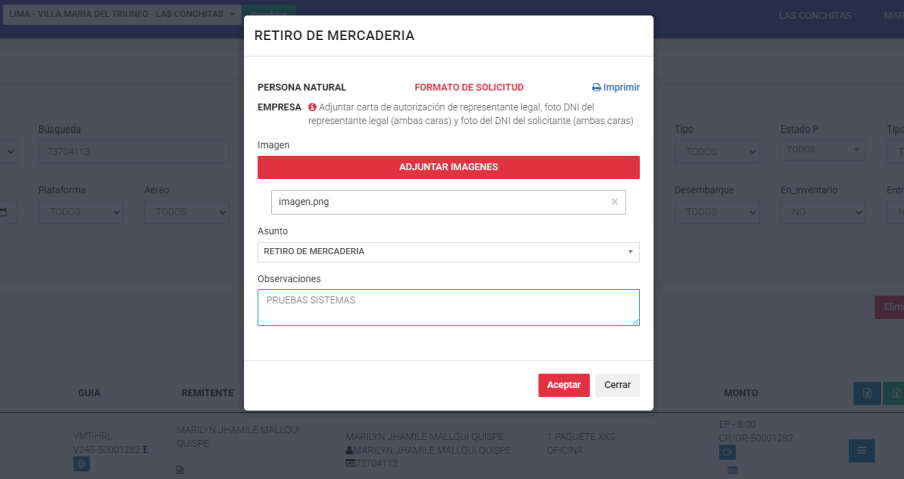Click the ADJUNTAR IMAGENES button

(x=448, y=167)
